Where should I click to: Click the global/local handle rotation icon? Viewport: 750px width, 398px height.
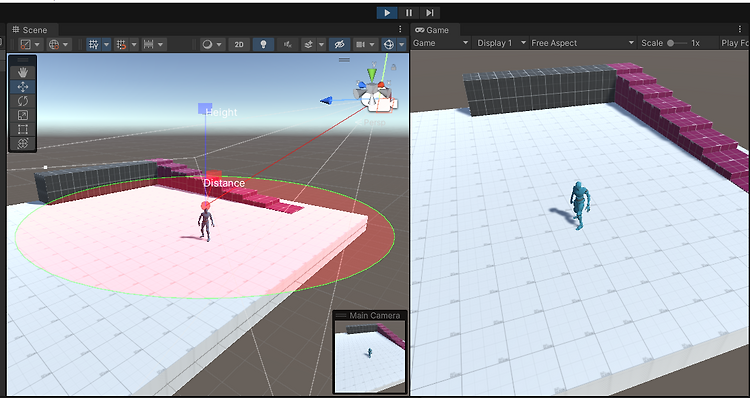[54, 44]
